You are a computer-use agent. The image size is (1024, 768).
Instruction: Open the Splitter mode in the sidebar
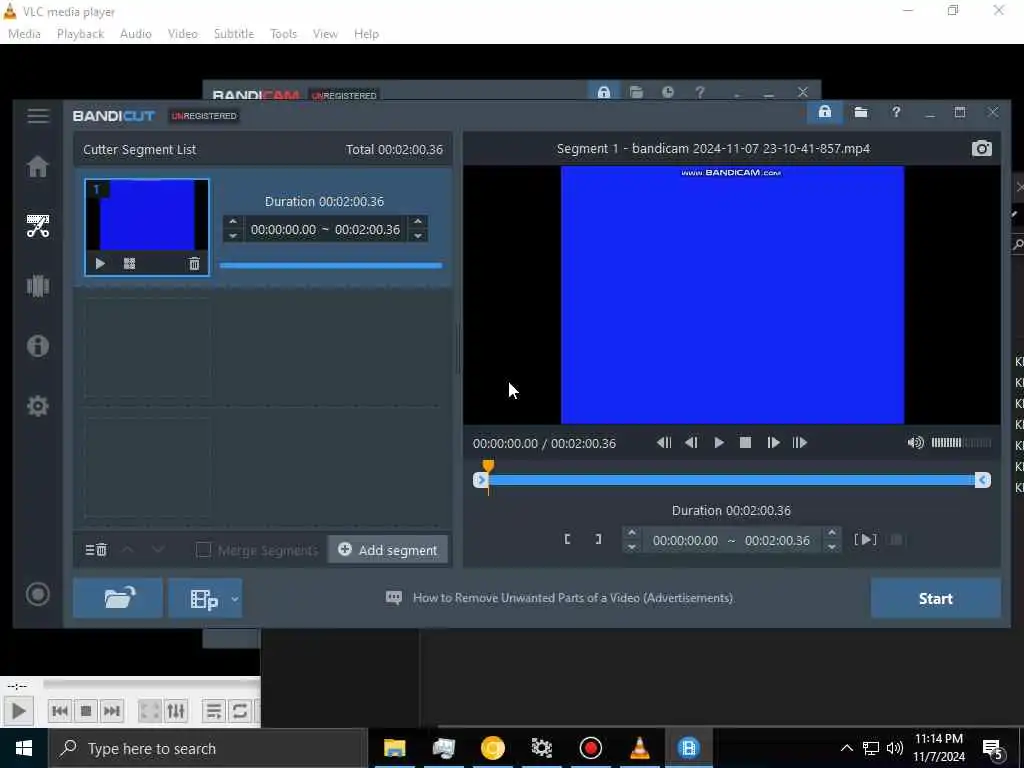pos(38,286)
